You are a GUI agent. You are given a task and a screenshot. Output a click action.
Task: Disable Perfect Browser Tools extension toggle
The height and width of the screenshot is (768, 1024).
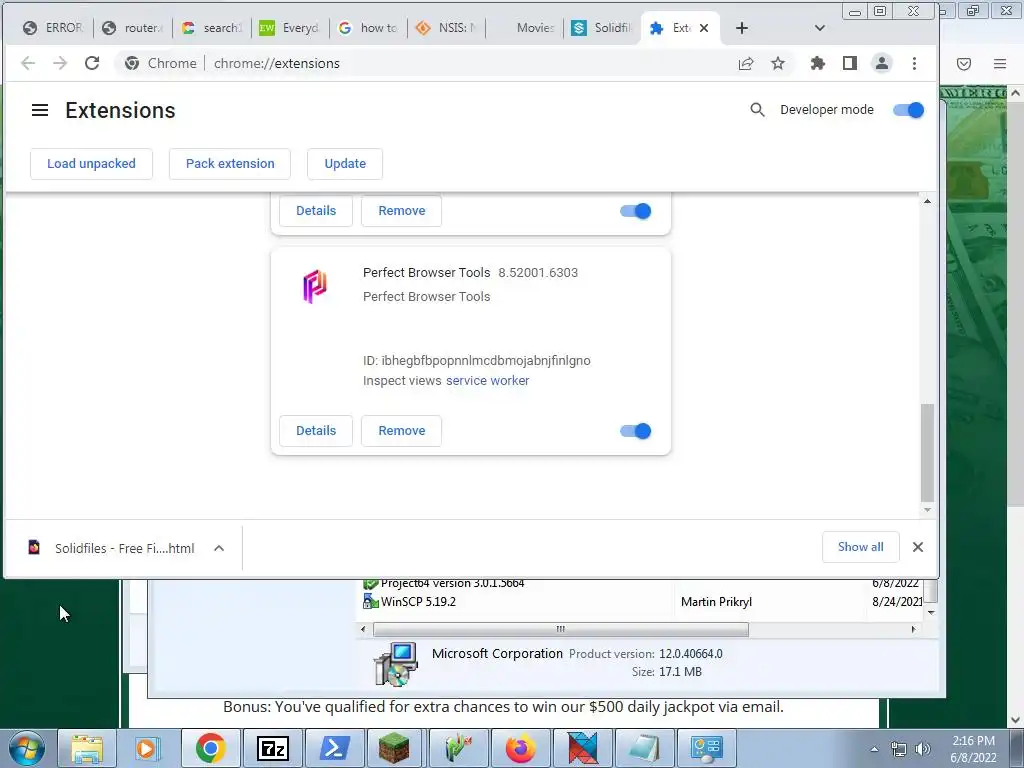635,431
